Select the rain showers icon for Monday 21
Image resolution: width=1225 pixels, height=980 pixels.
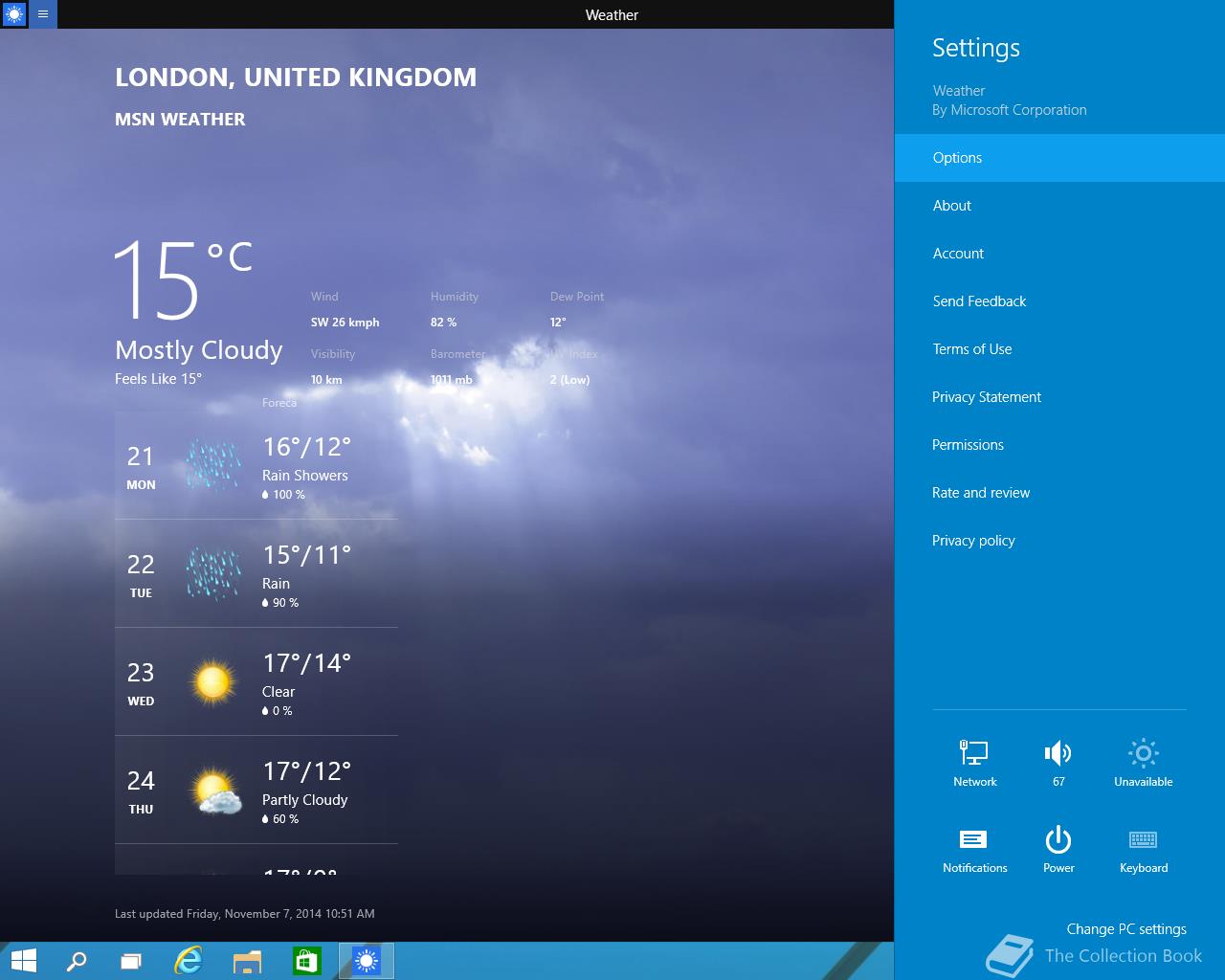click(x=212, y=465)
